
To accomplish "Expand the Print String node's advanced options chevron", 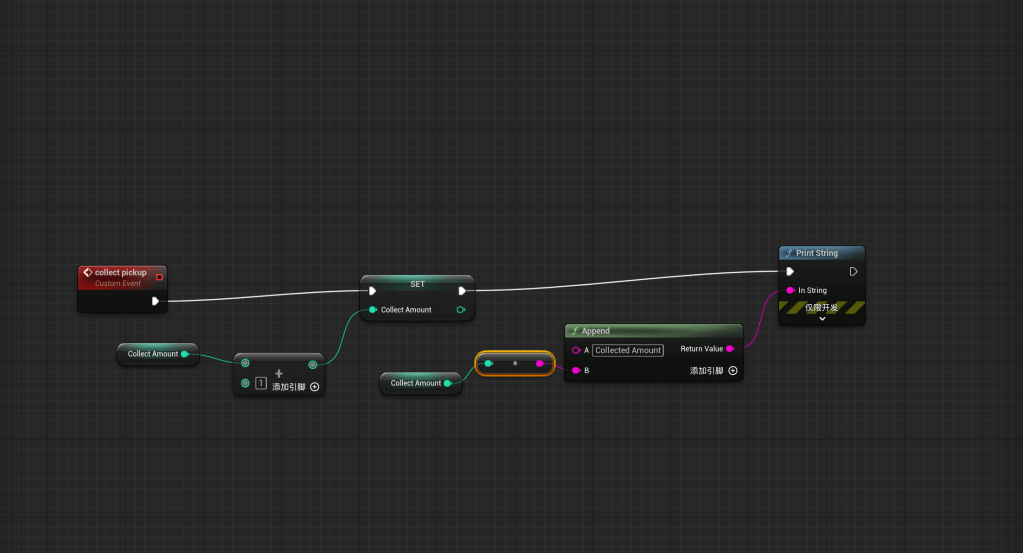I will pos(822,319).
